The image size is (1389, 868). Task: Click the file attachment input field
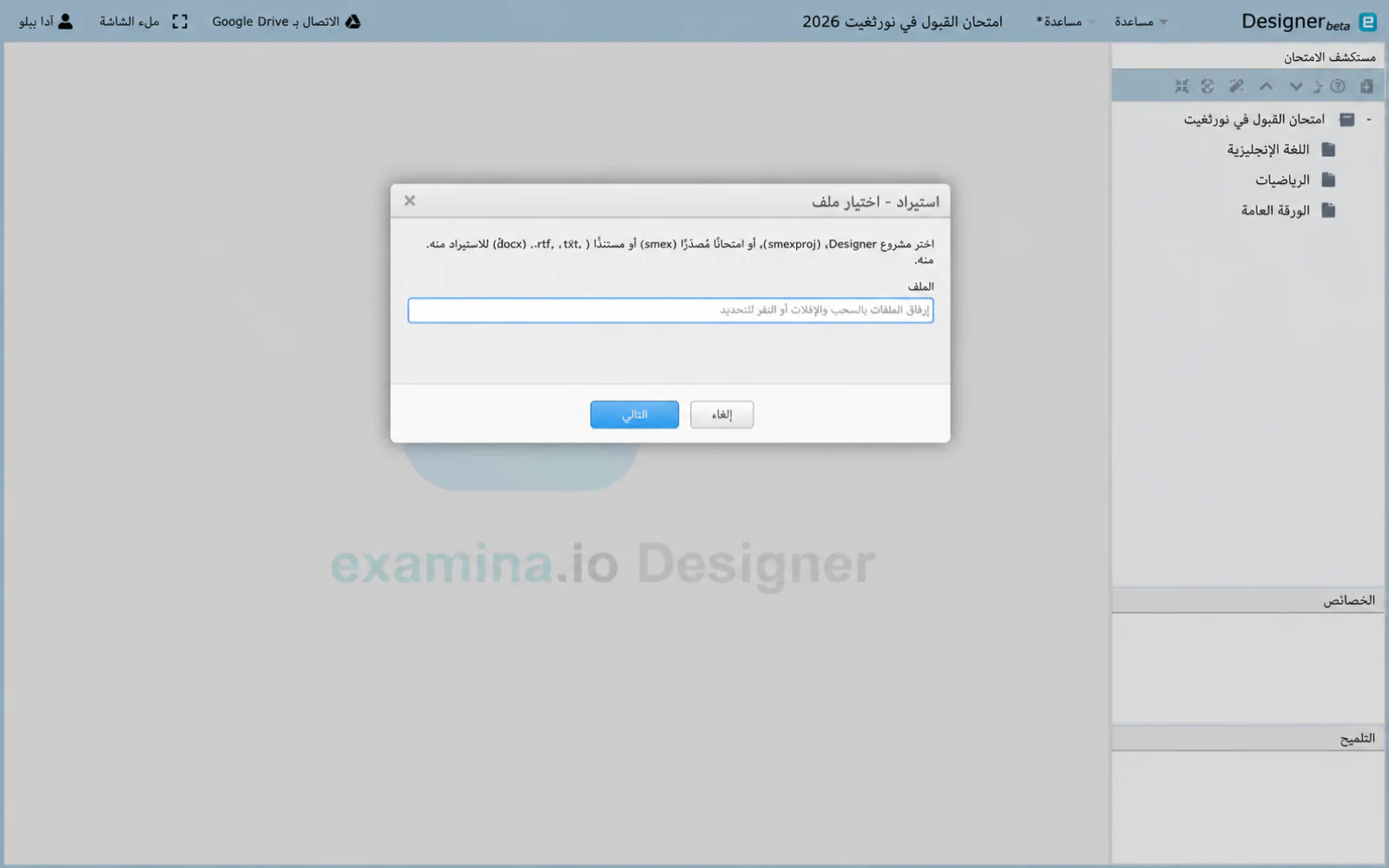pos(670,310)
